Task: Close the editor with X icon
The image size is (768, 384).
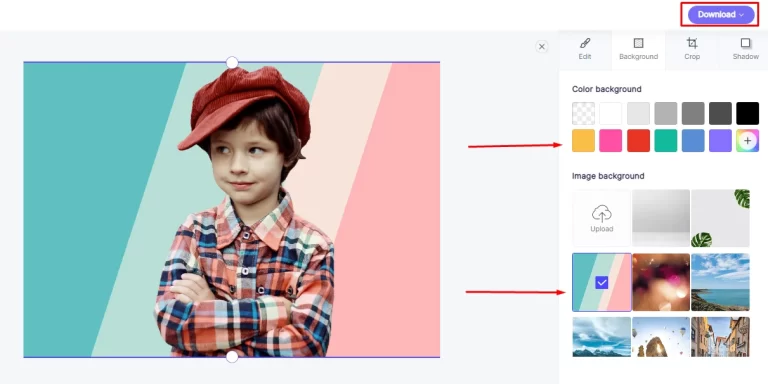Action: coord(541,47)
